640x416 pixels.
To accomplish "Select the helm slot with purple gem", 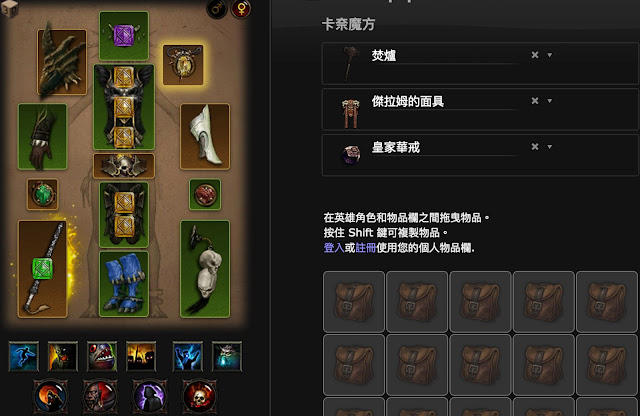I will click(x=124, y=36).
